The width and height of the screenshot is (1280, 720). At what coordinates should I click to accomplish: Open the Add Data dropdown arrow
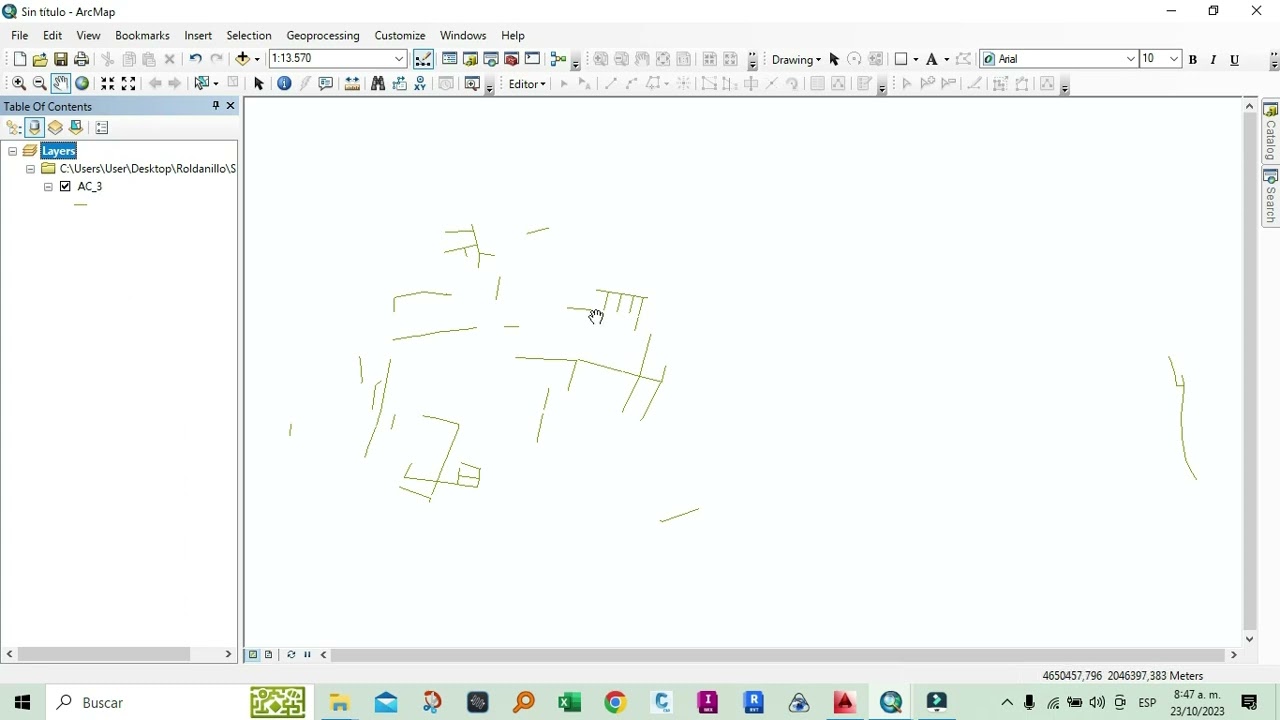(x=257, y=59)
